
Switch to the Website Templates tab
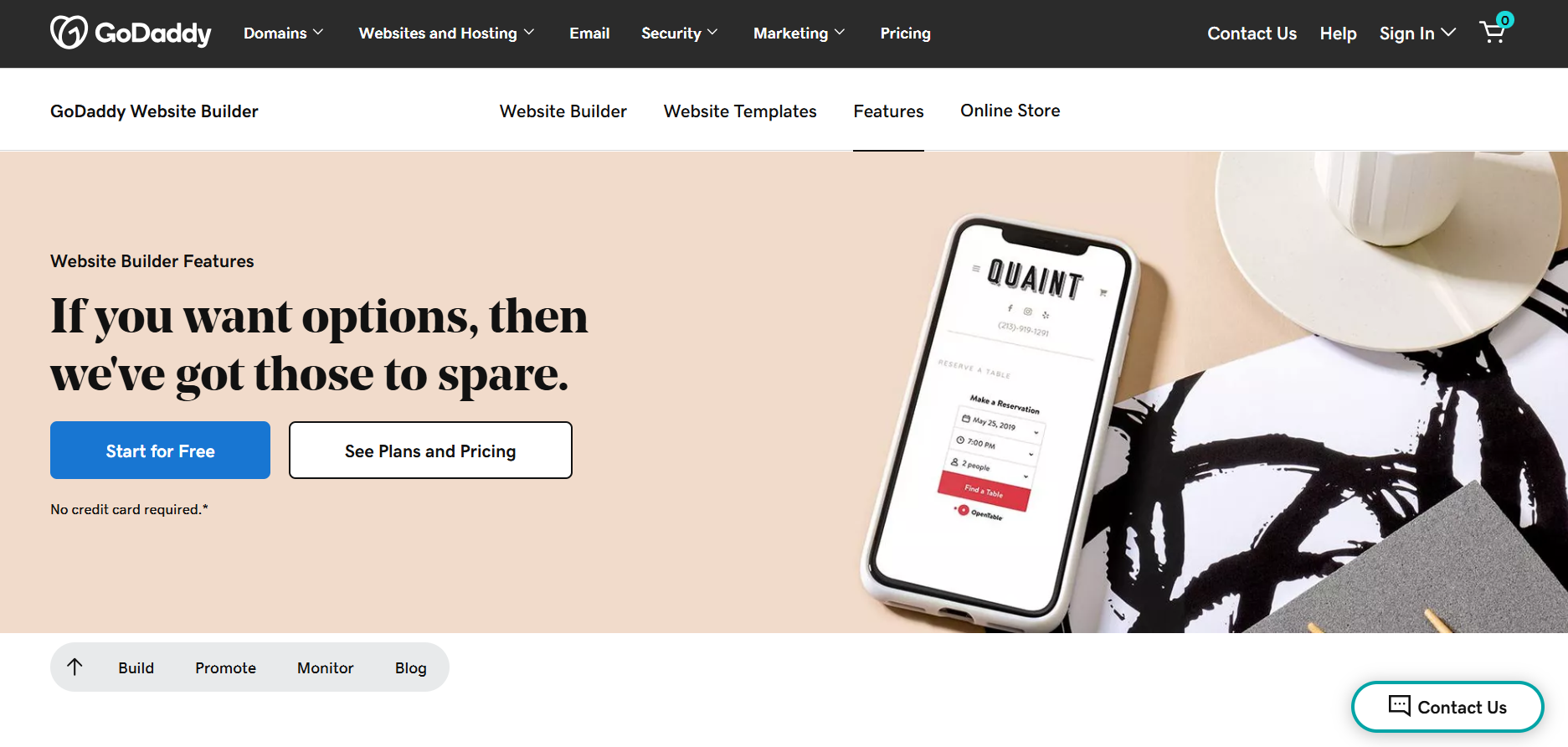point(740,111)
